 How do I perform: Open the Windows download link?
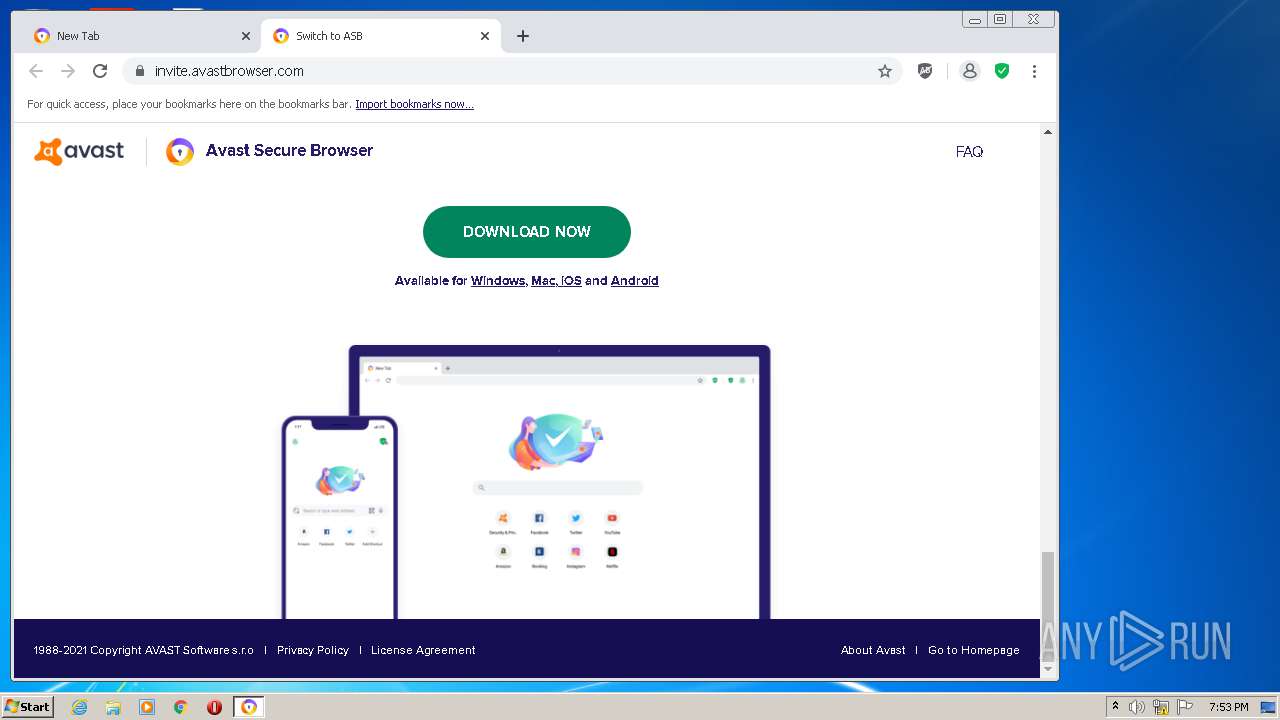coord(498,281)
